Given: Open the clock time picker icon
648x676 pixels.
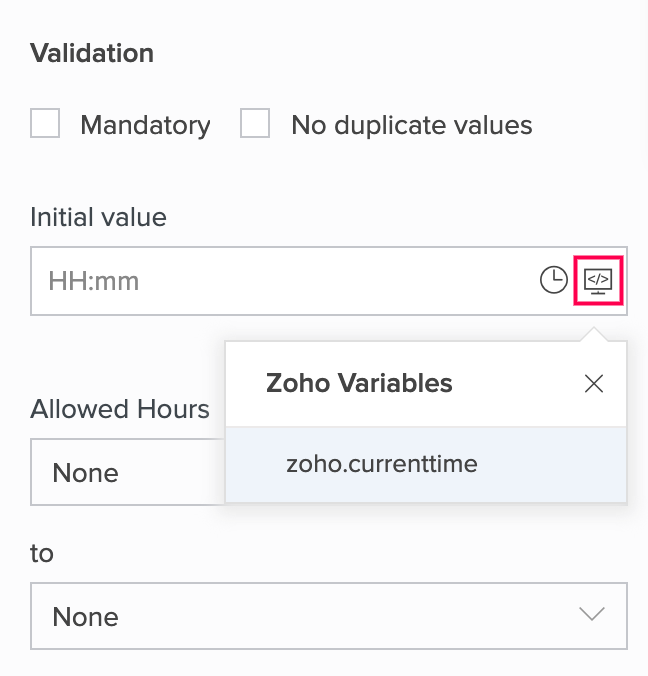Looking at the screenshot, I should (553, 280).
